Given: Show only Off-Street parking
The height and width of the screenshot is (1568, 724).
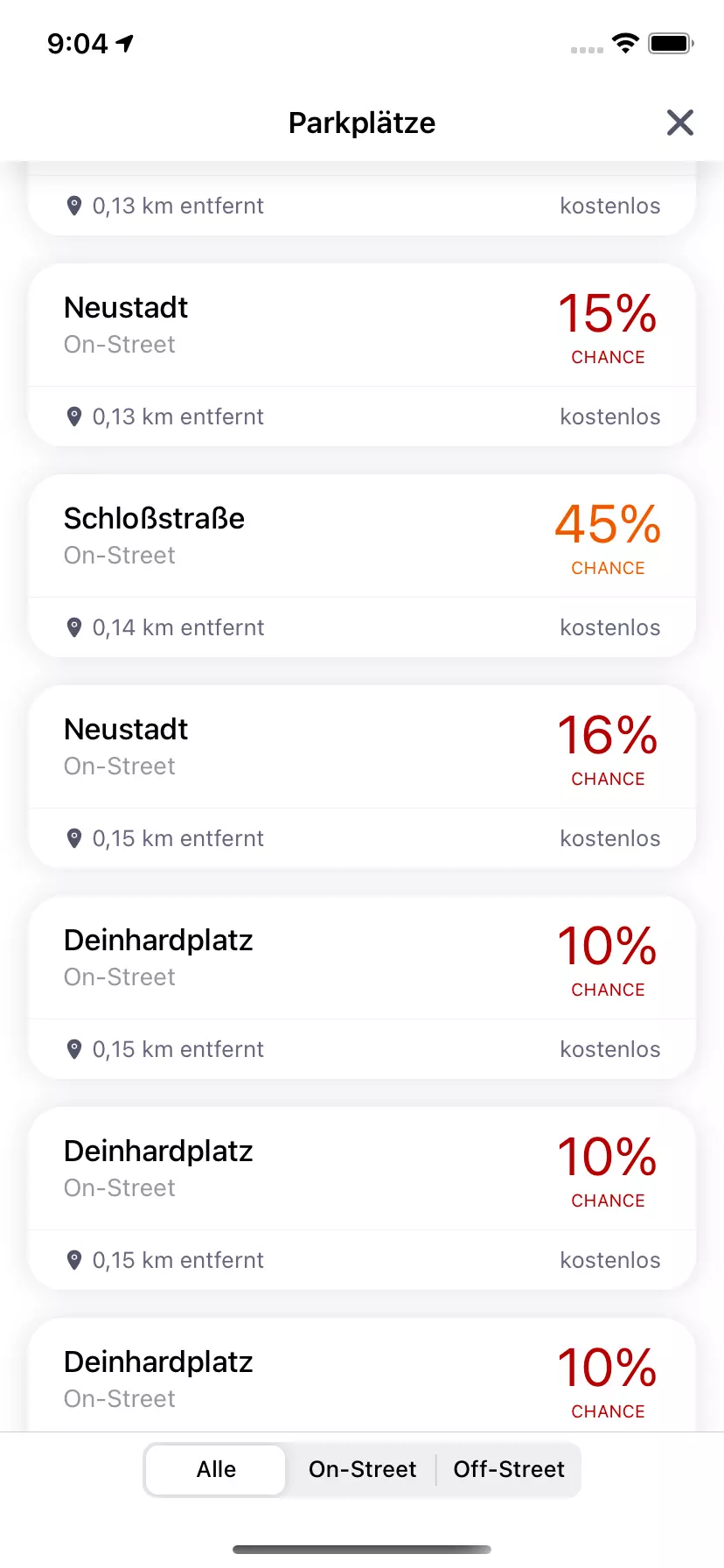Looking at the screenshot, I should [x=509, y=1469].
